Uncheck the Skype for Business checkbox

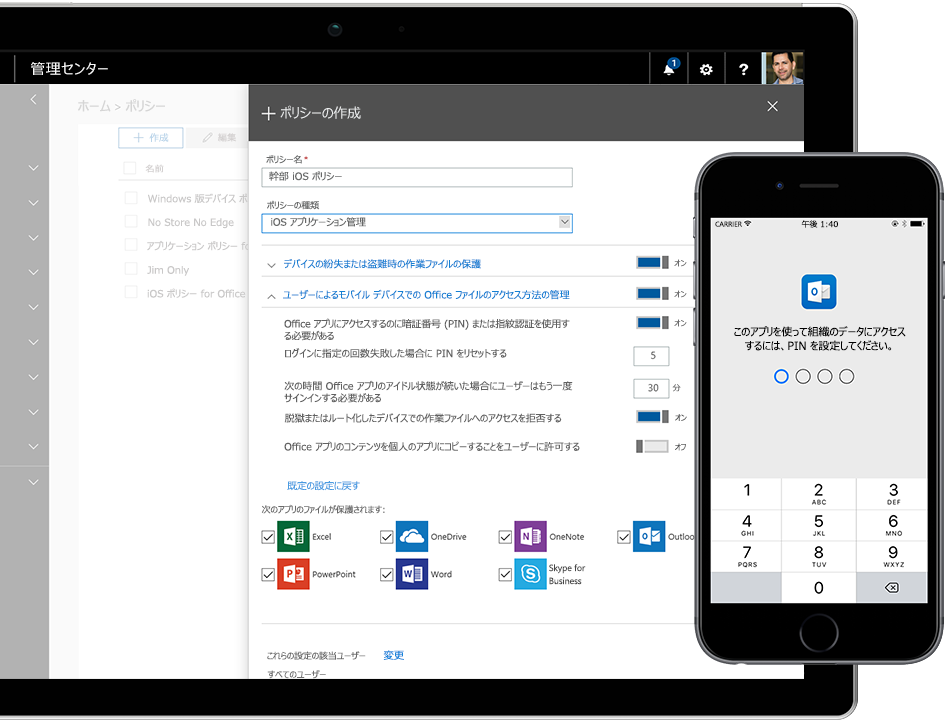click(x=505, y=574)
